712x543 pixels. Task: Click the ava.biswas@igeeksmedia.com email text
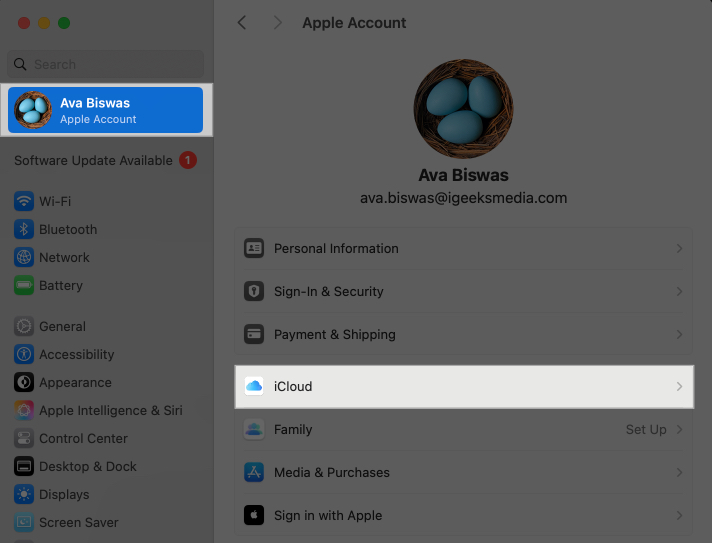click(x=464, y=198)
